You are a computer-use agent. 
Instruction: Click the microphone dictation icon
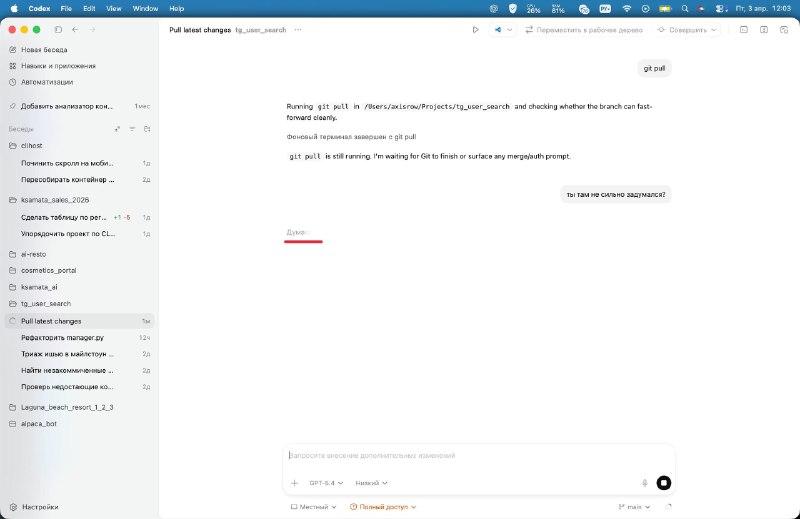[644, 482]
